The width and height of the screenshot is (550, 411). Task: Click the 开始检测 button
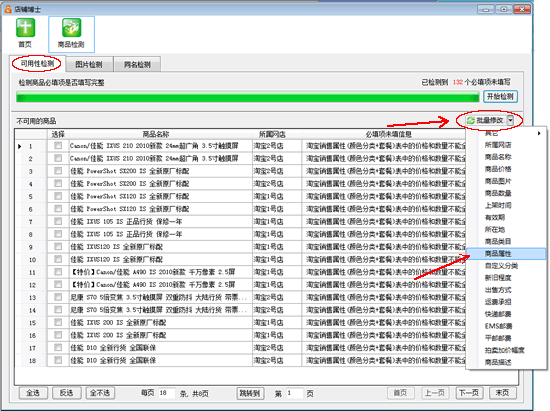pos(500,96)
